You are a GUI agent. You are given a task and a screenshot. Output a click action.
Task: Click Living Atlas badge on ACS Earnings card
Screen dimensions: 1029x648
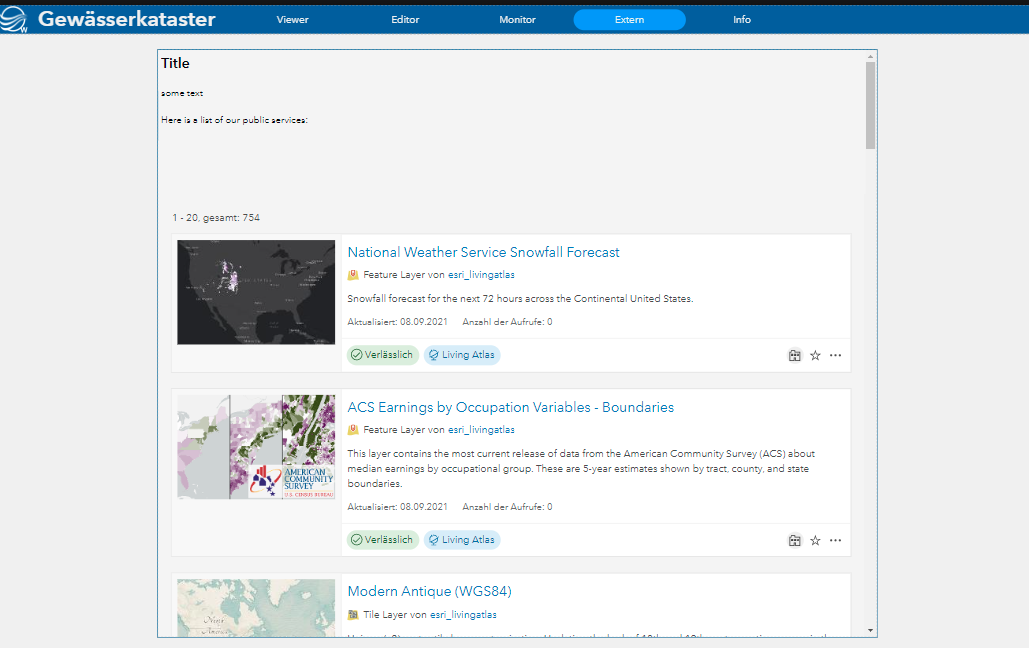tap(462, 540)
